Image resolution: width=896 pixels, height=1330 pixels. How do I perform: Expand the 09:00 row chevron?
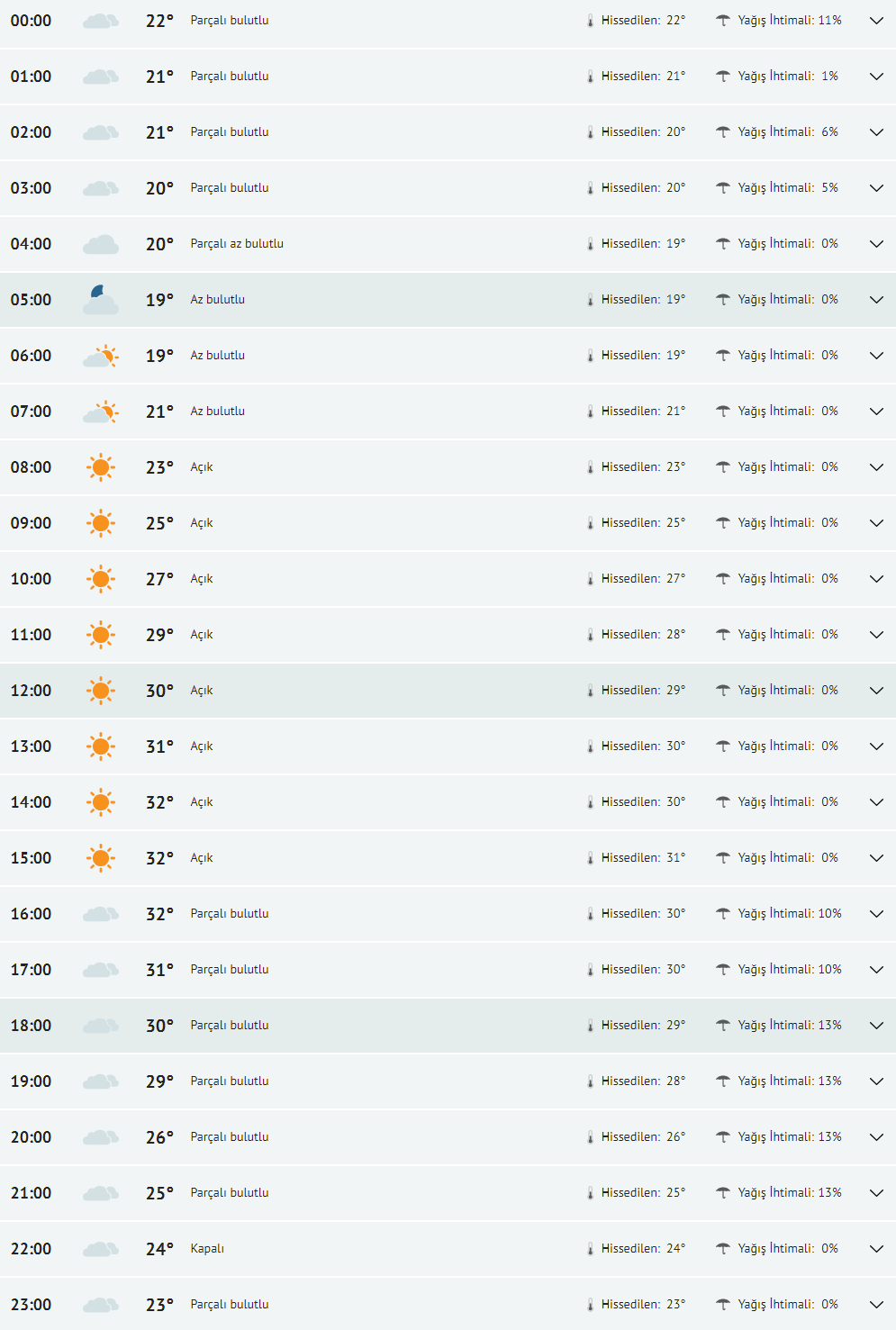[x=876, y=523]
